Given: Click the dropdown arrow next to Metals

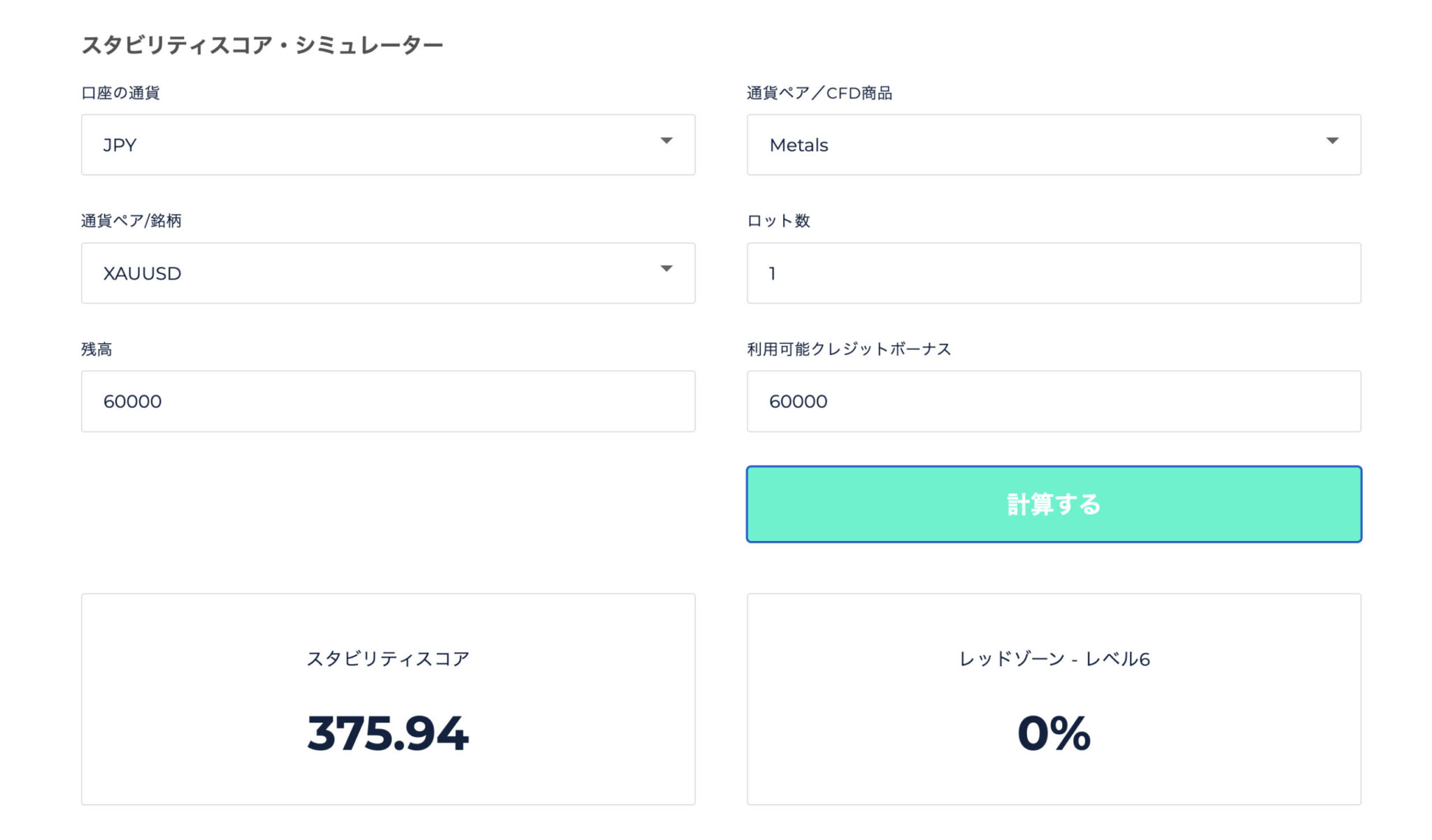Looking at the screenshot, I should [x=1333, y=140].
